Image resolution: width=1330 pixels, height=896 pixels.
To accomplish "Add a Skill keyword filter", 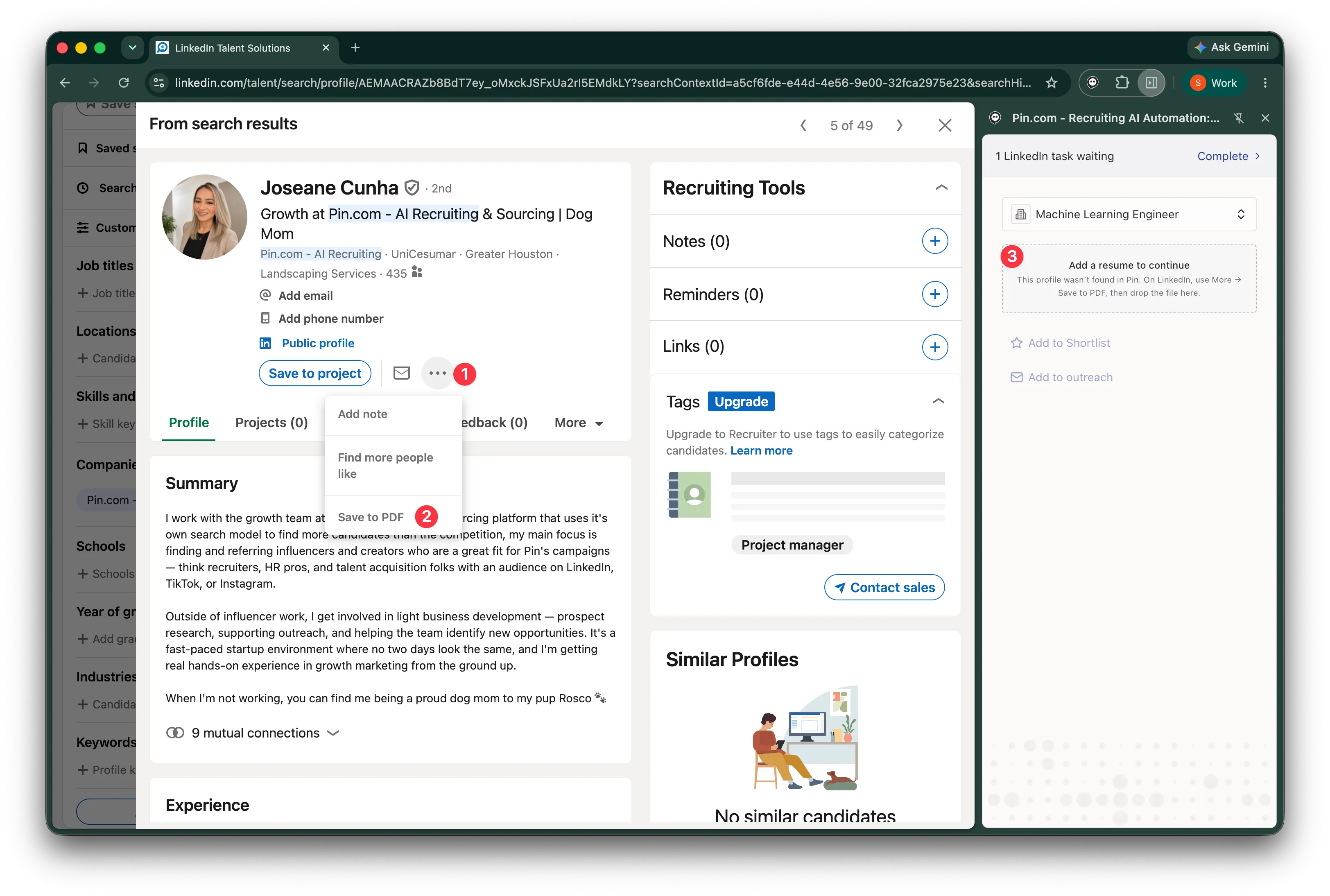I will (x=106, y=423).
